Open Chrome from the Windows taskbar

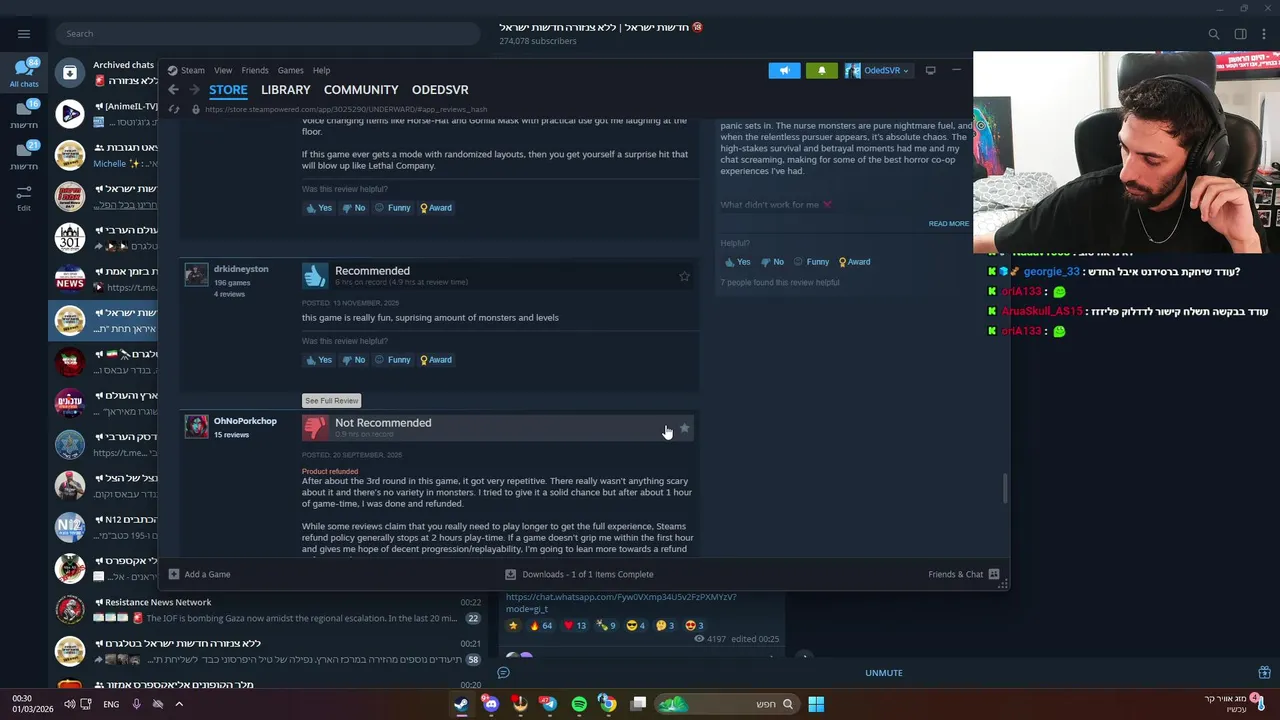607,704
